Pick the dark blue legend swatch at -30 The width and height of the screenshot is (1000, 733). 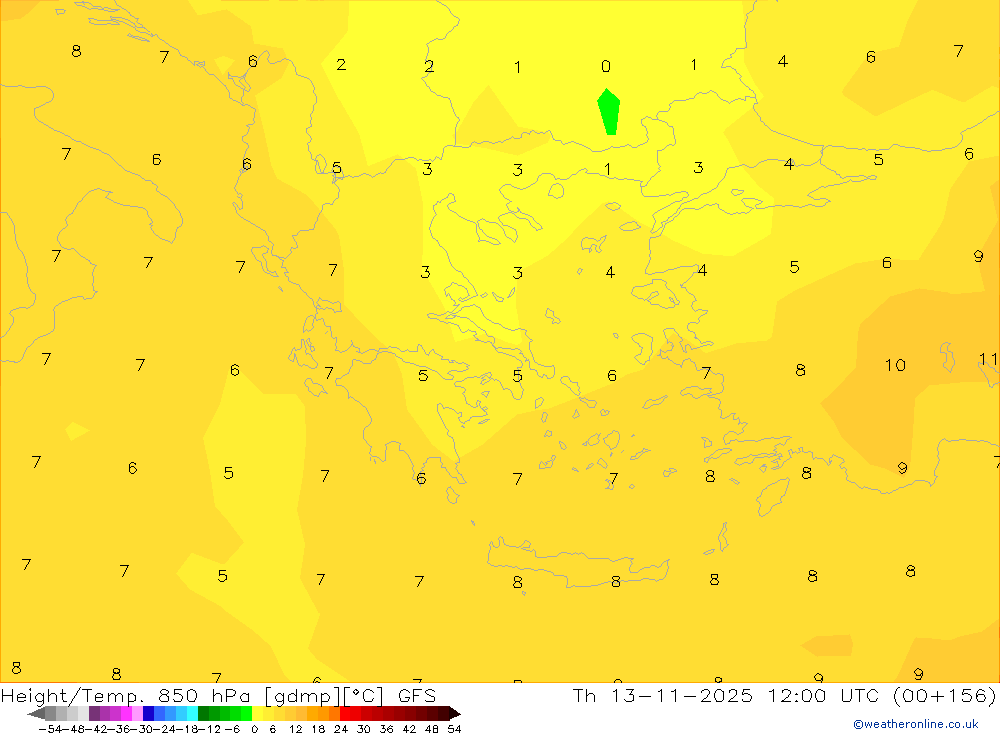(149, 714)
